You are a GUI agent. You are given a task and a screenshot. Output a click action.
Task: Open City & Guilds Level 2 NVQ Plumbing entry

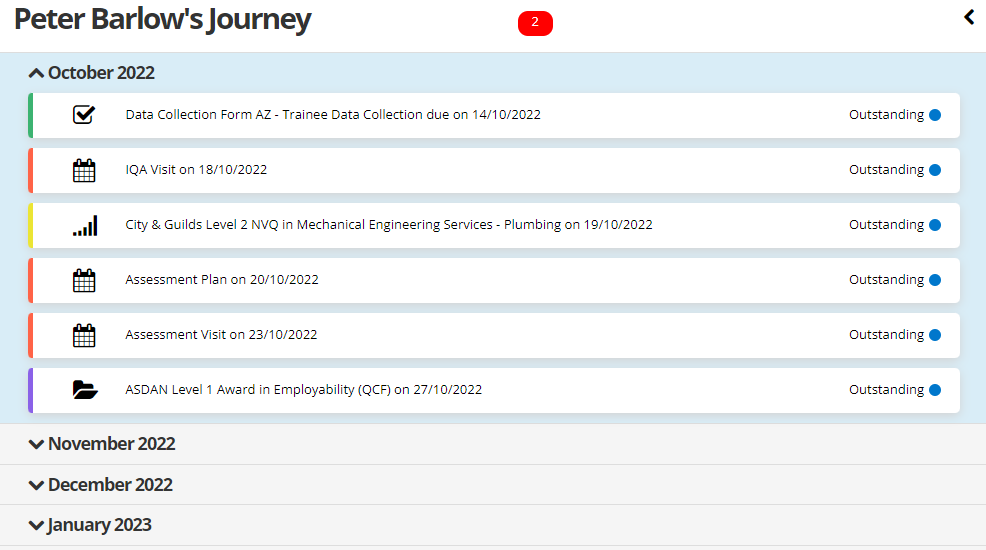point(388,225)
